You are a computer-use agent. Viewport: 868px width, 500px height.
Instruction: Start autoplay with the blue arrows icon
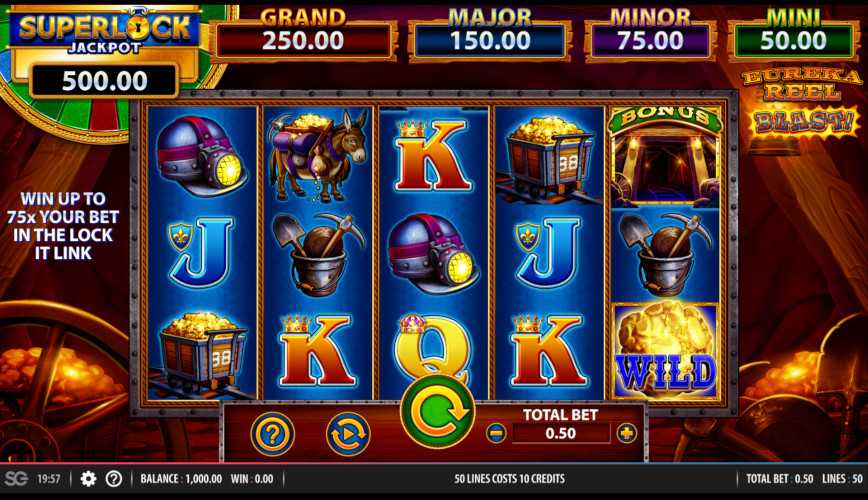coord(348,434)
